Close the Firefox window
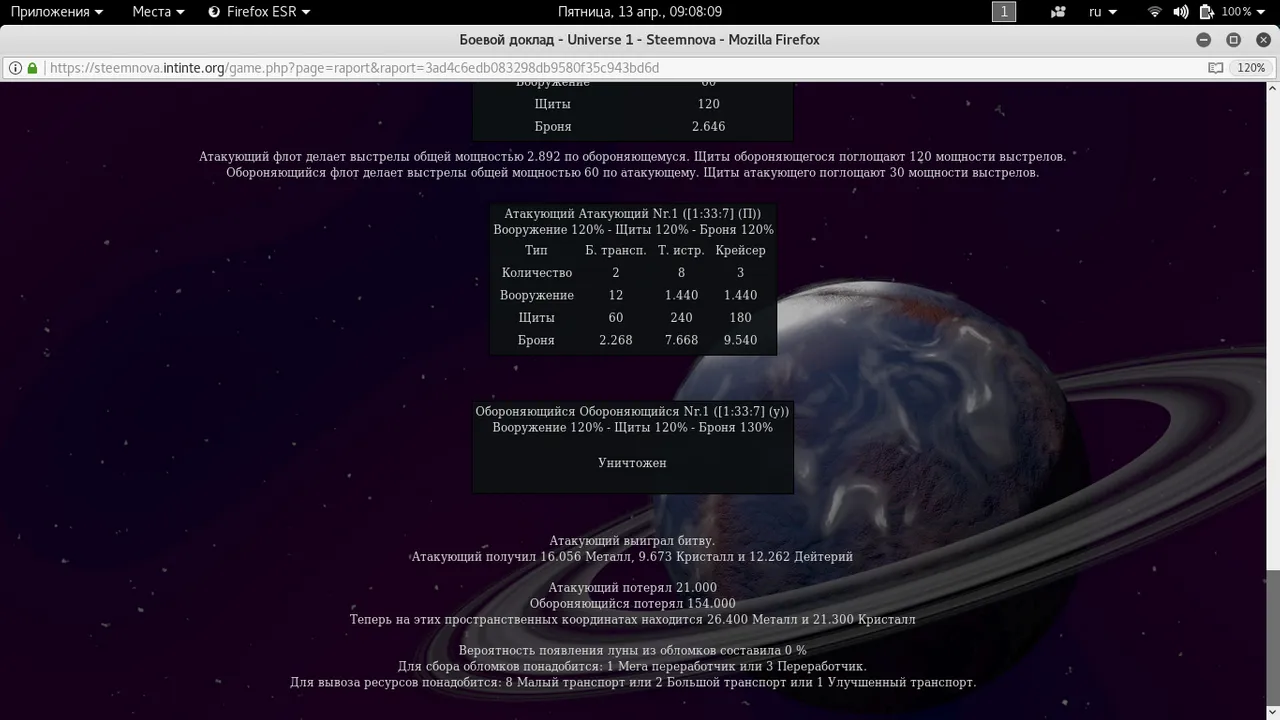1280x720 pixels. [1263, 40]
